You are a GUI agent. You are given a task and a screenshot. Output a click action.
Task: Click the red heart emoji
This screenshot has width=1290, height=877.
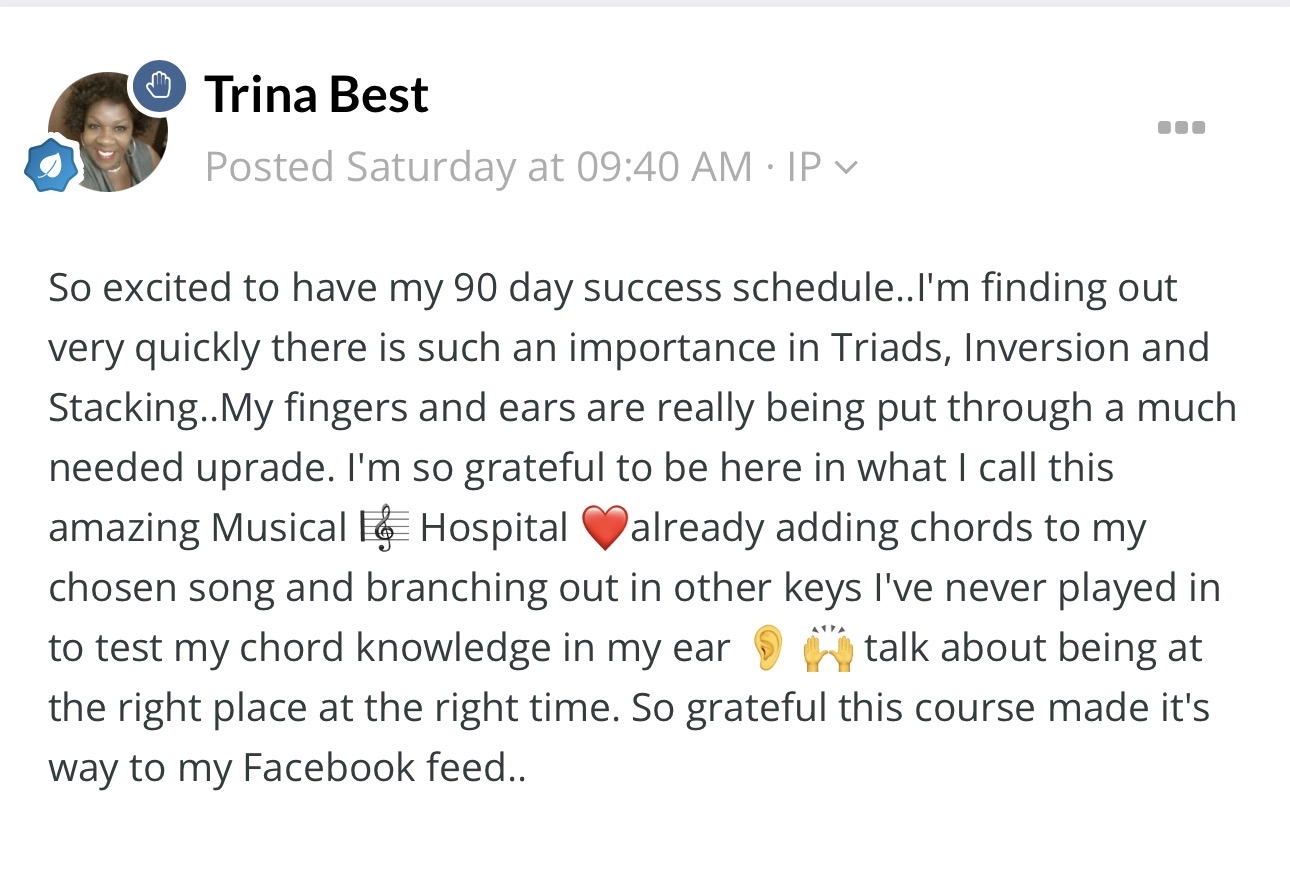[603, 528]
